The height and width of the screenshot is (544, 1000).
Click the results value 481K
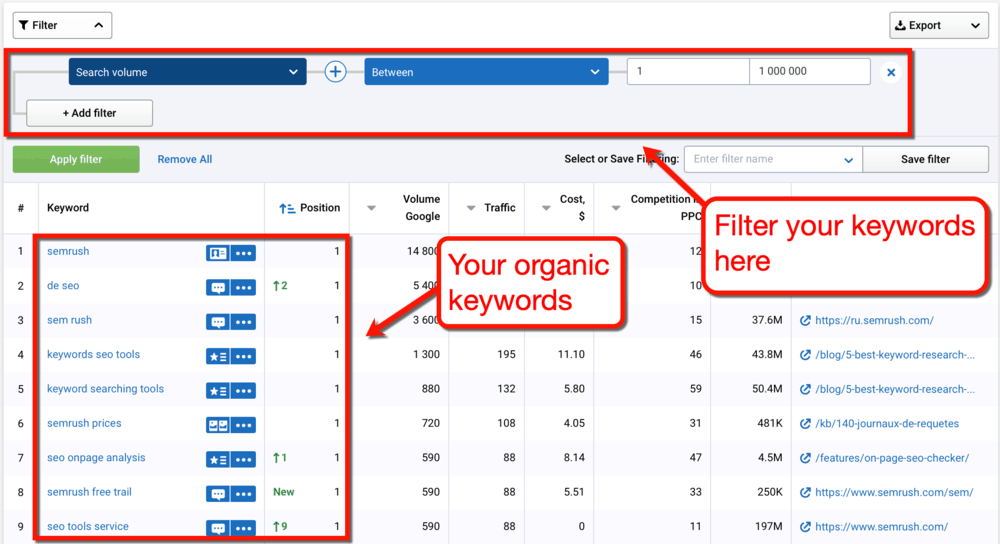[770, 423]
